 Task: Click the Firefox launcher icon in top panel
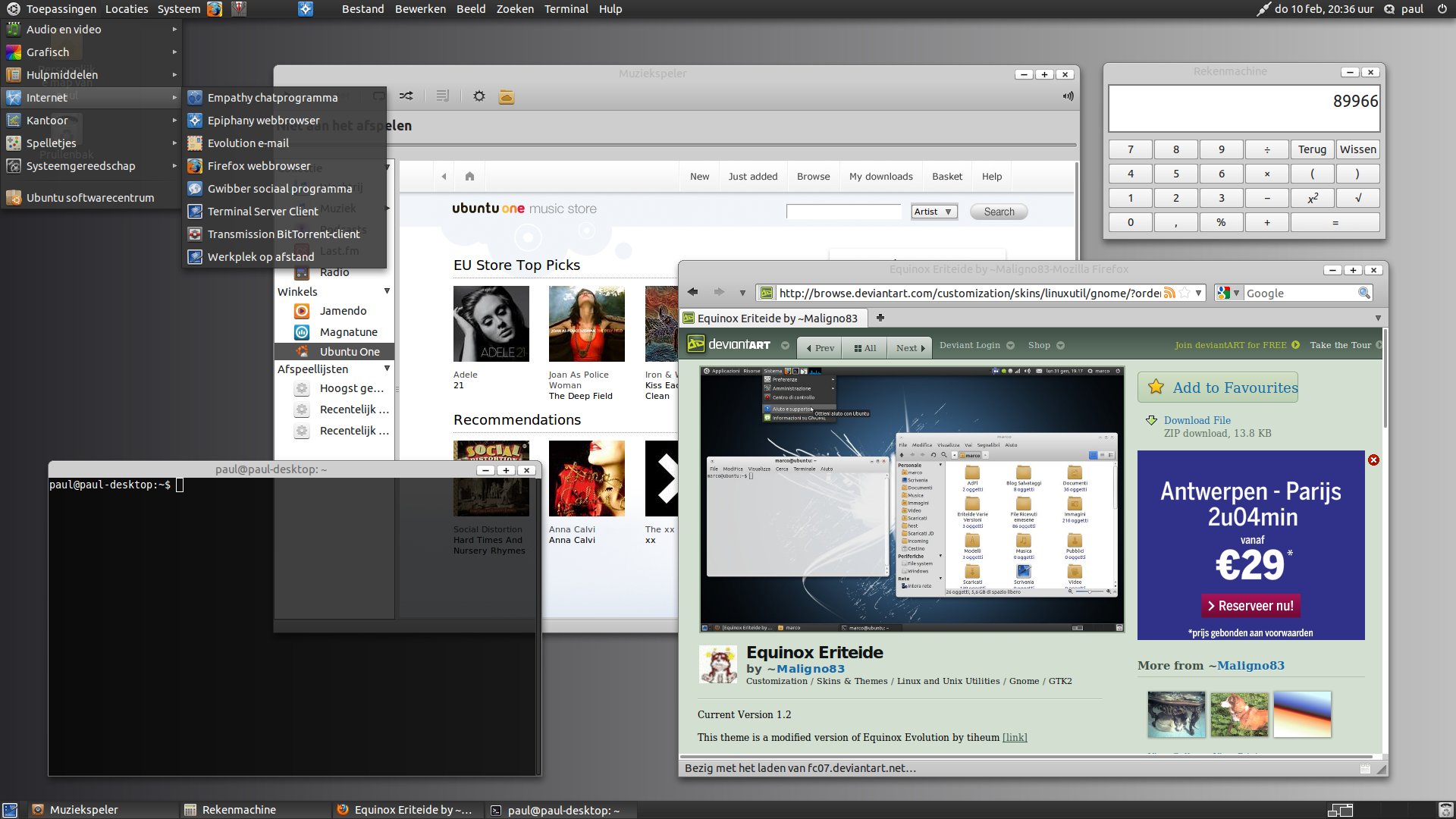click(x=215, y=9)
